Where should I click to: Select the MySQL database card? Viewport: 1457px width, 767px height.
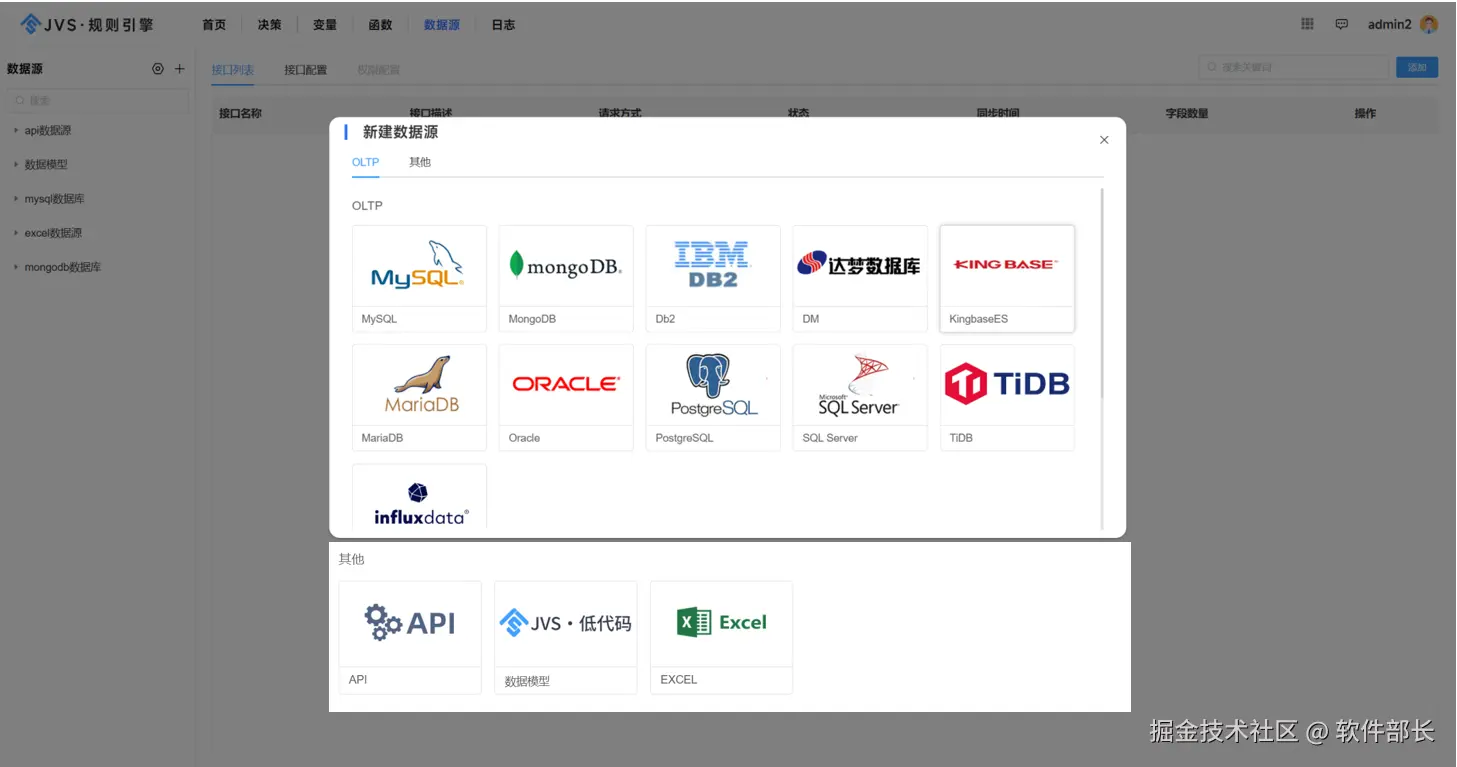[419, 278]
